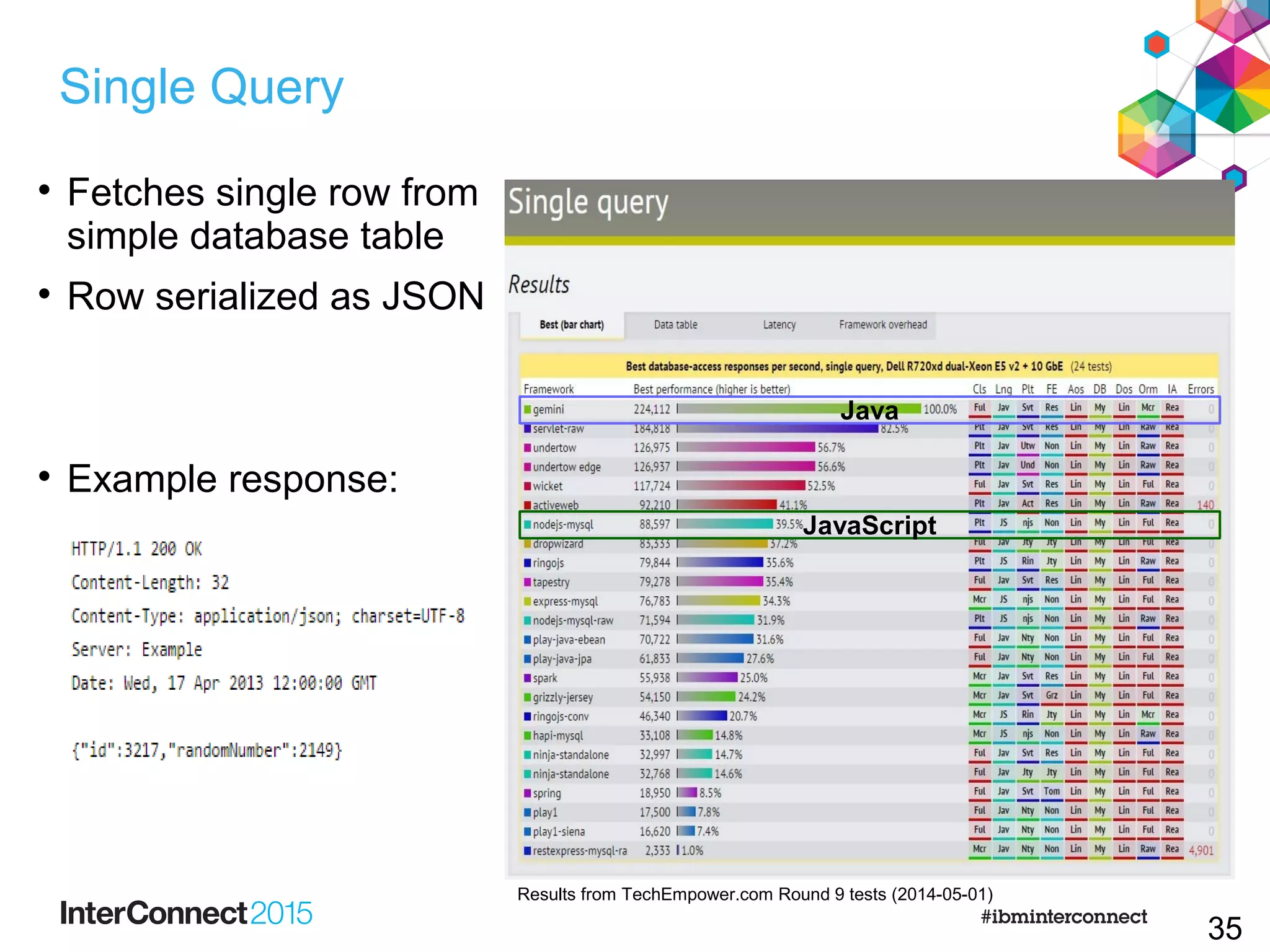Click the (24 tests) label
Screen dimensions: 1270x952
click(x=1091, y=366)
